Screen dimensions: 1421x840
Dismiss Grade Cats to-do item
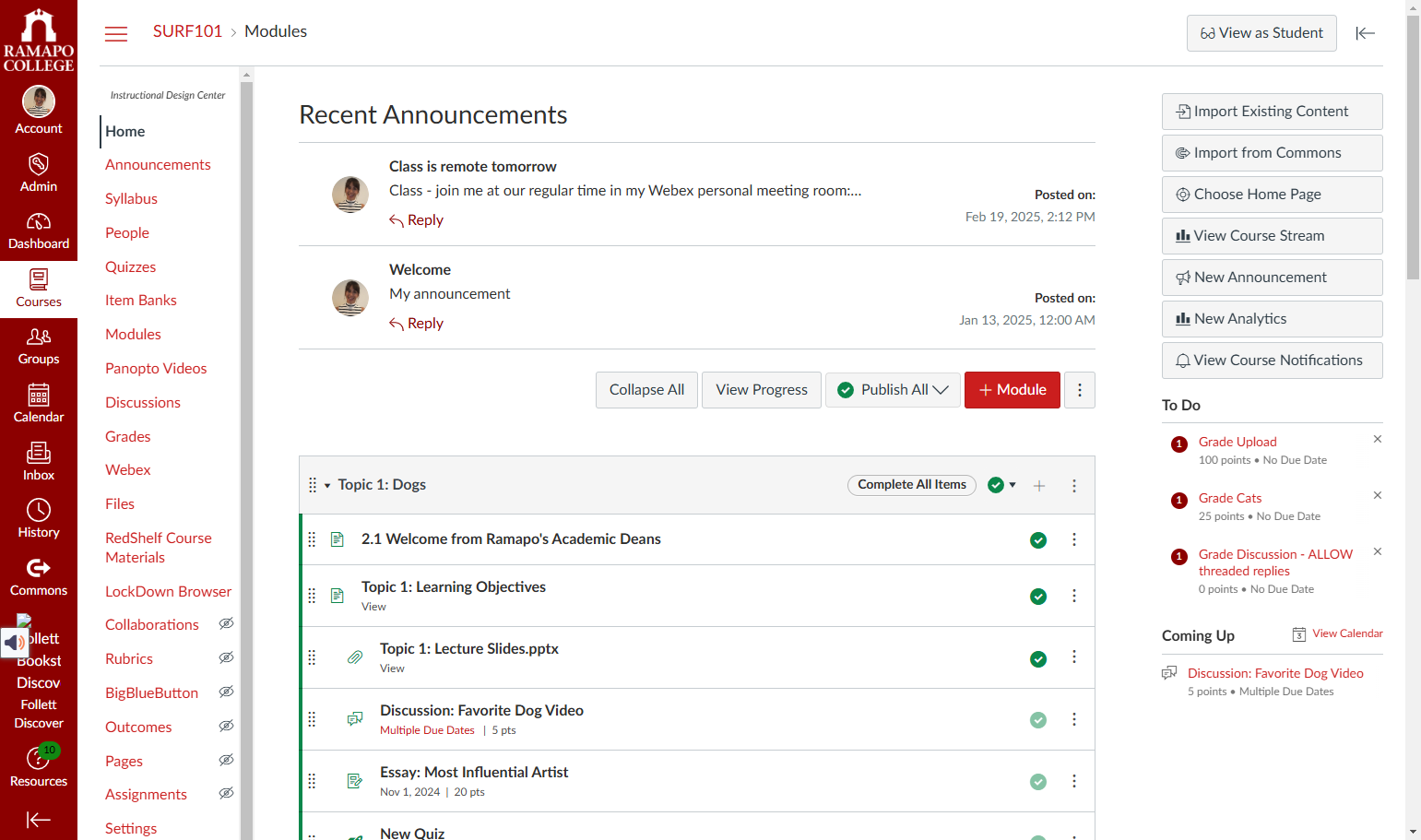coord(1378,495)
